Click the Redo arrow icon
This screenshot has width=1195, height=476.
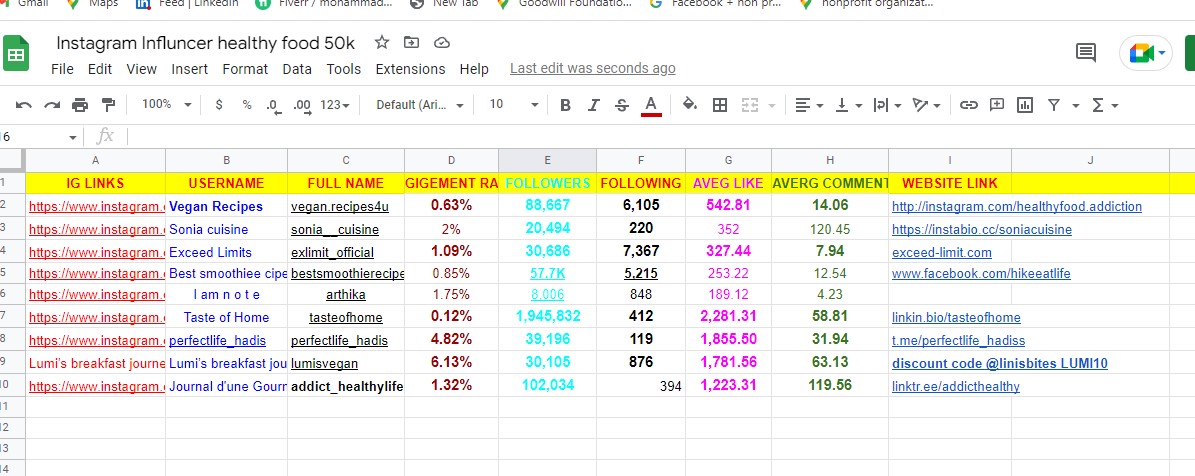pos(52,105)
